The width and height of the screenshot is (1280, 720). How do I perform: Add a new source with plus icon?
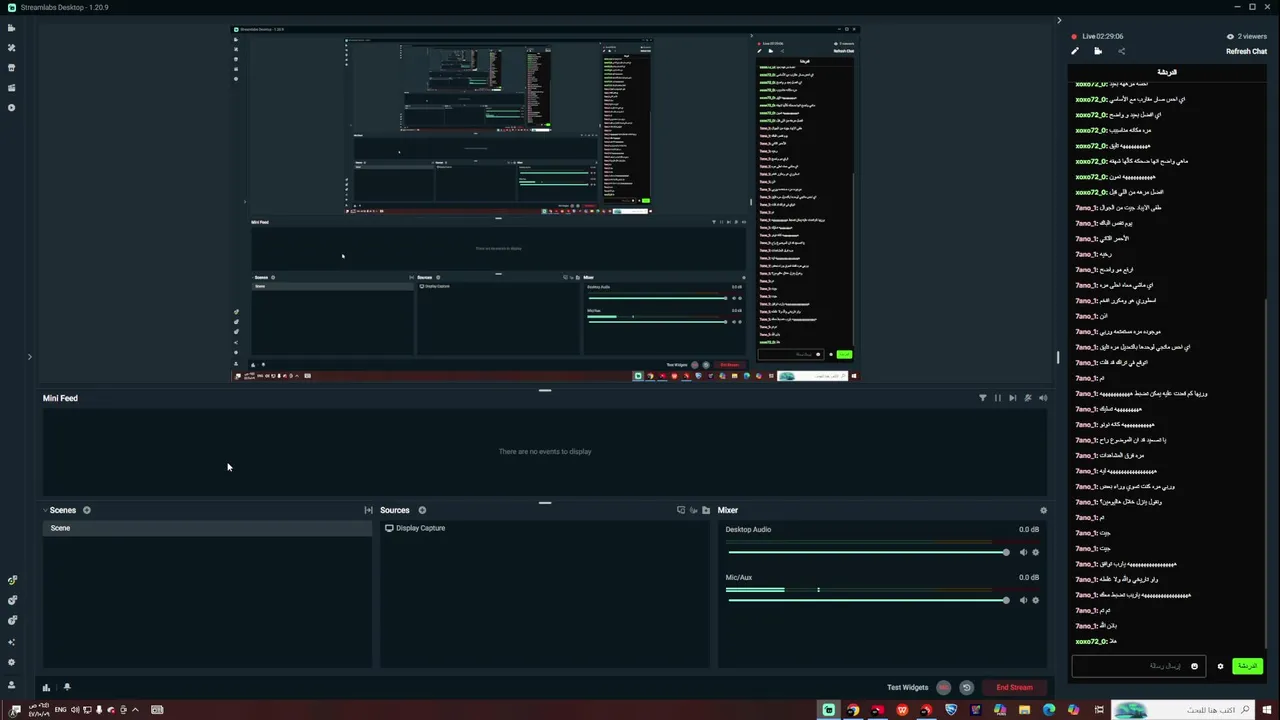tap(422, 510)
